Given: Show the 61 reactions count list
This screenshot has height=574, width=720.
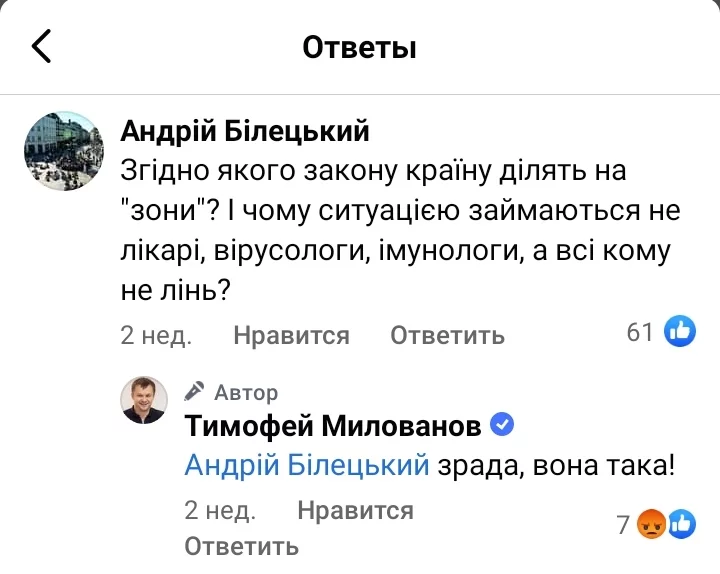Looking at the screenshot, I should tap(640, 332).
